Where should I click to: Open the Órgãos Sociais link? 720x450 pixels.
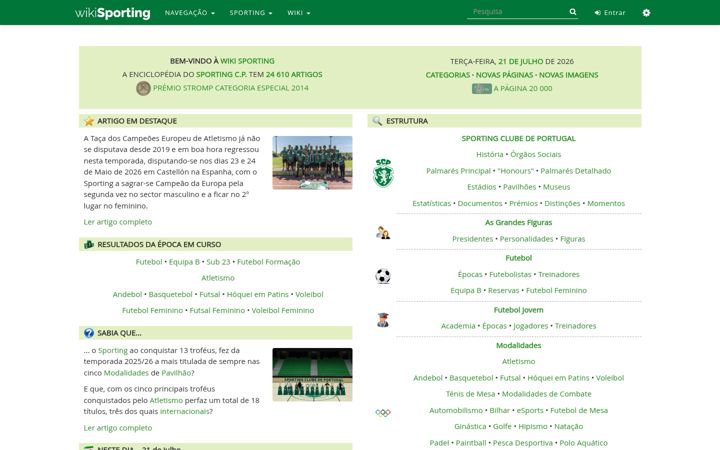(535, 155)
